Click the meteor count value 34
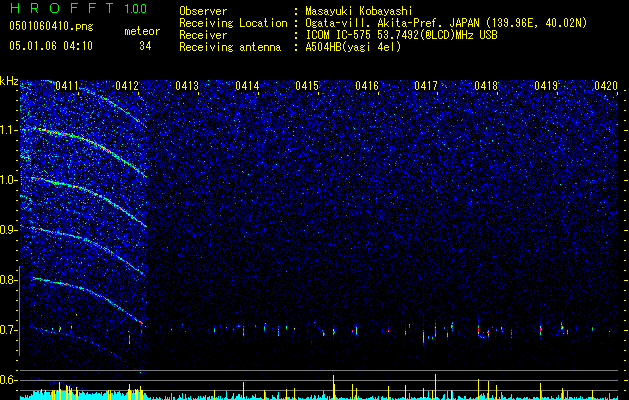Screen dimensions: 629x400 (145, 46)
